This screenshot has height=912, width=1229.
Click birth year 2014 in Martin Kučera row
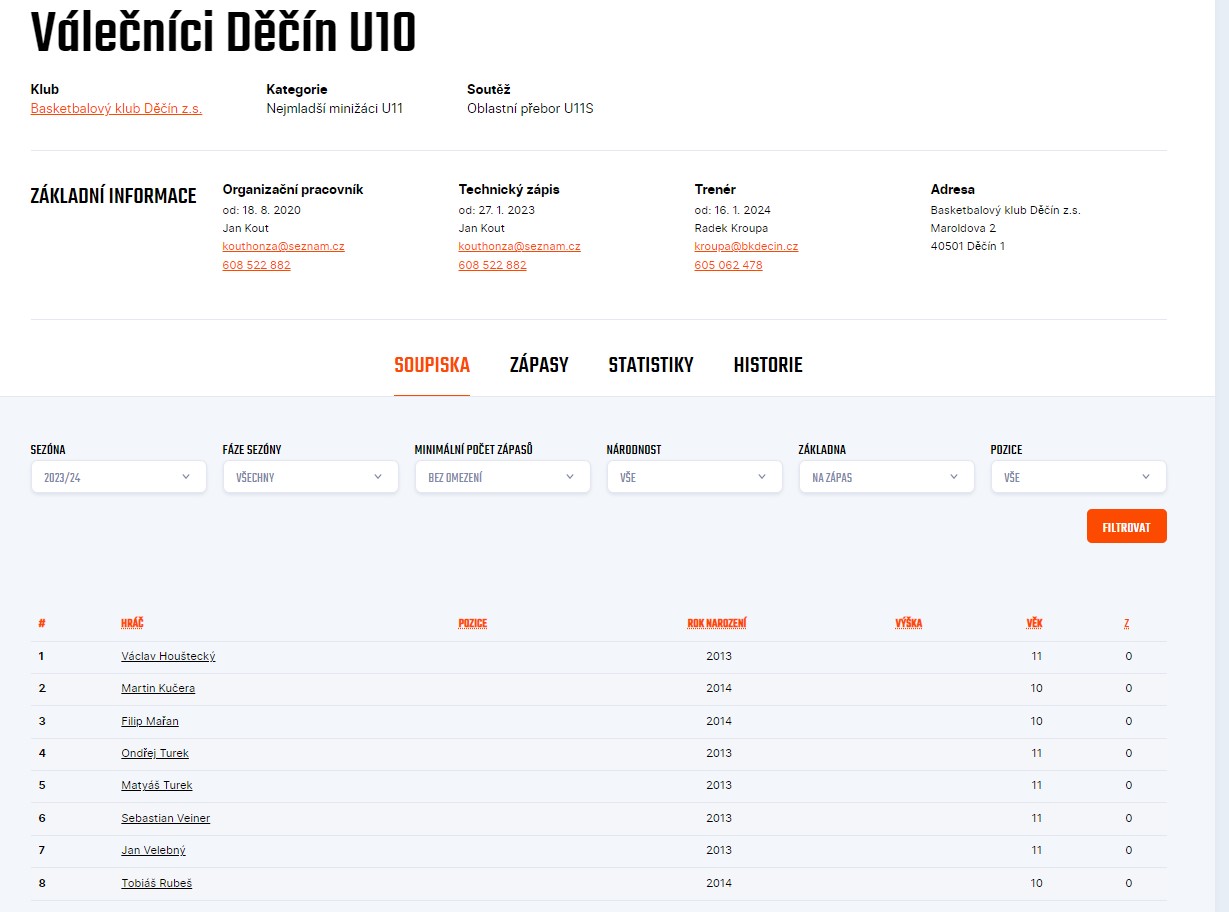(x=719, y=688)
